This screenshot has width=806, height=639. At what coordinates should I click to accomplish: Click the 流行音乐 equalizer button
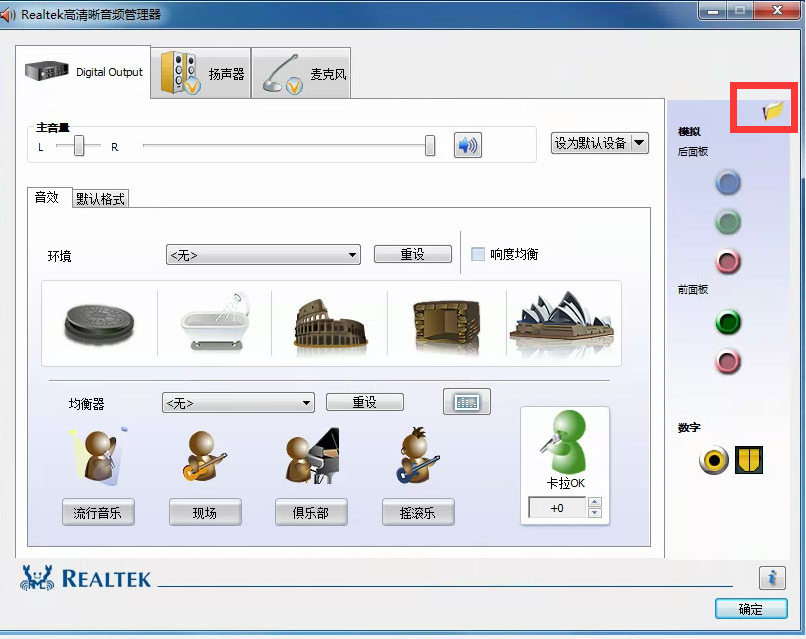coord(98,513)
